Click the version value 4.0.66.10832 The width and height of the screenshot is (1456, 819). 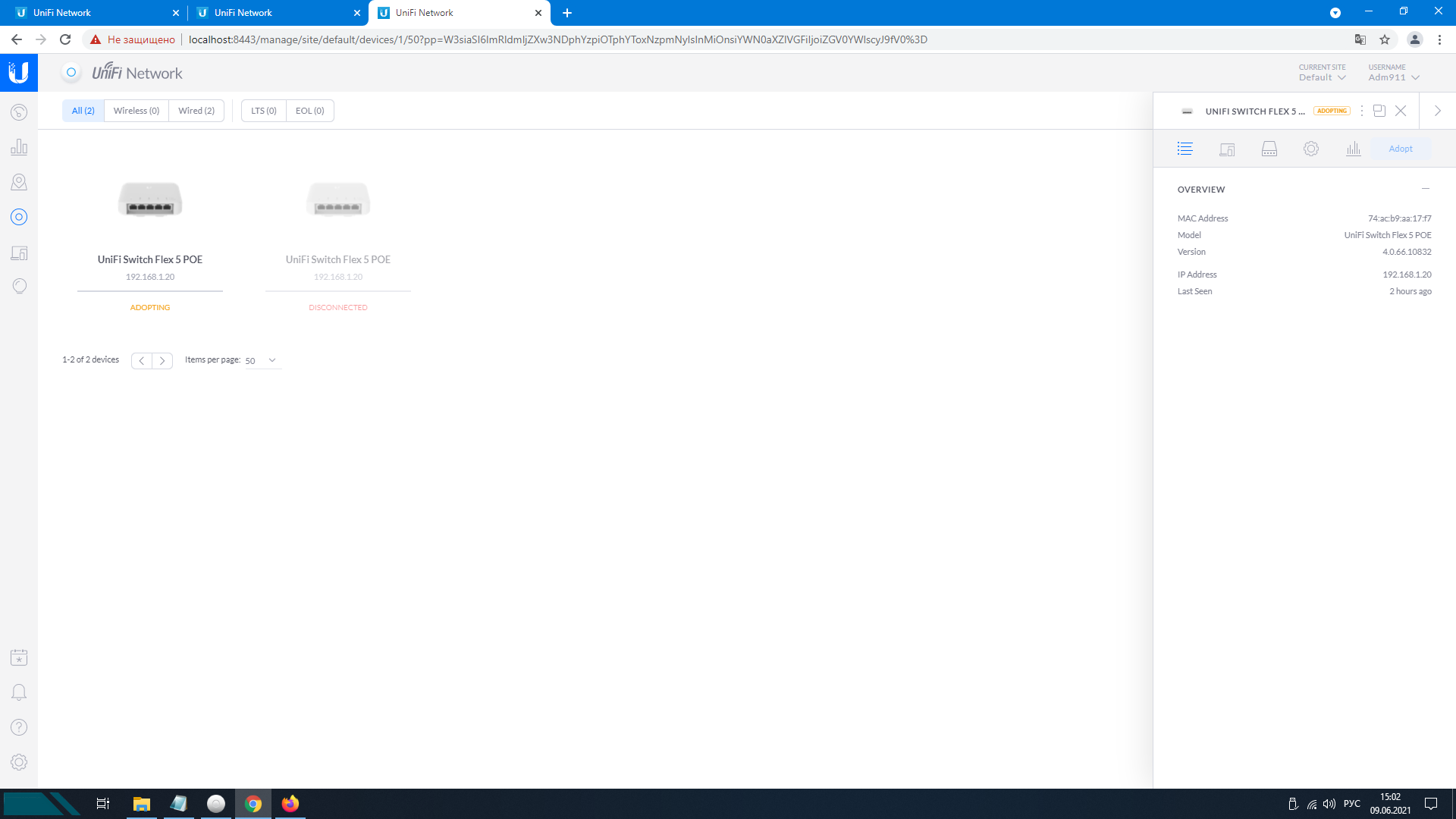point(1407,252)
